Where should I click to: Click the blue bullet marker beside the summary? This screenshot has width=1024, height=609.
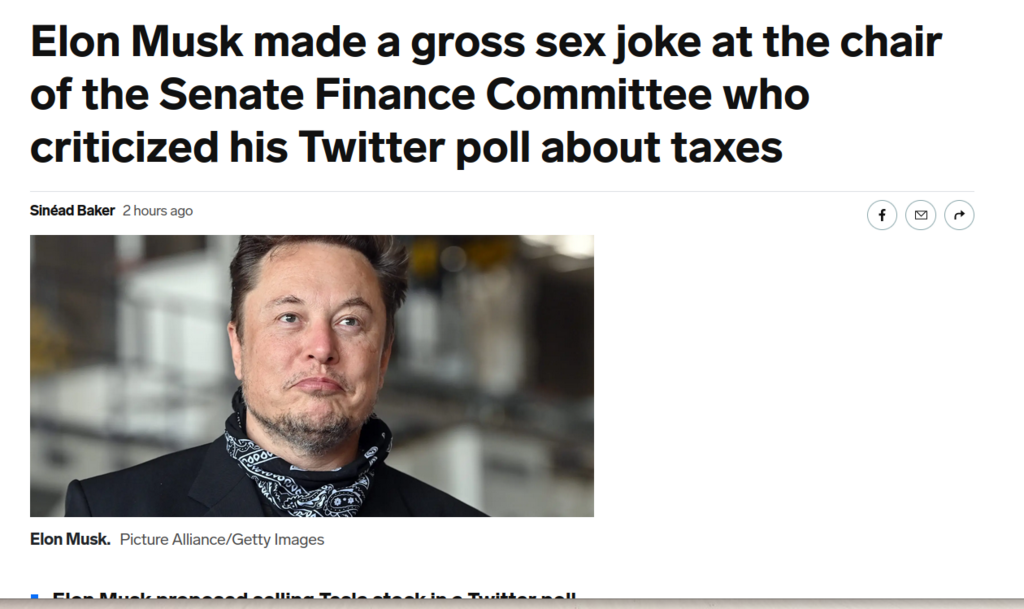[35, 596]
